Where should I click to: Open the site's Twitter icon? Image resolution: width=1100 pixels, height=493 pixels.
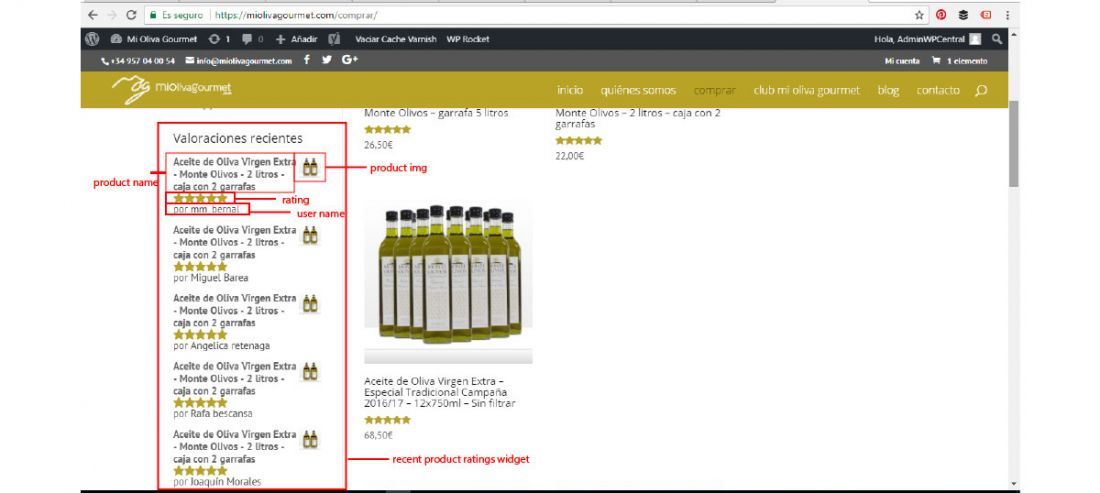click(326, 60)
